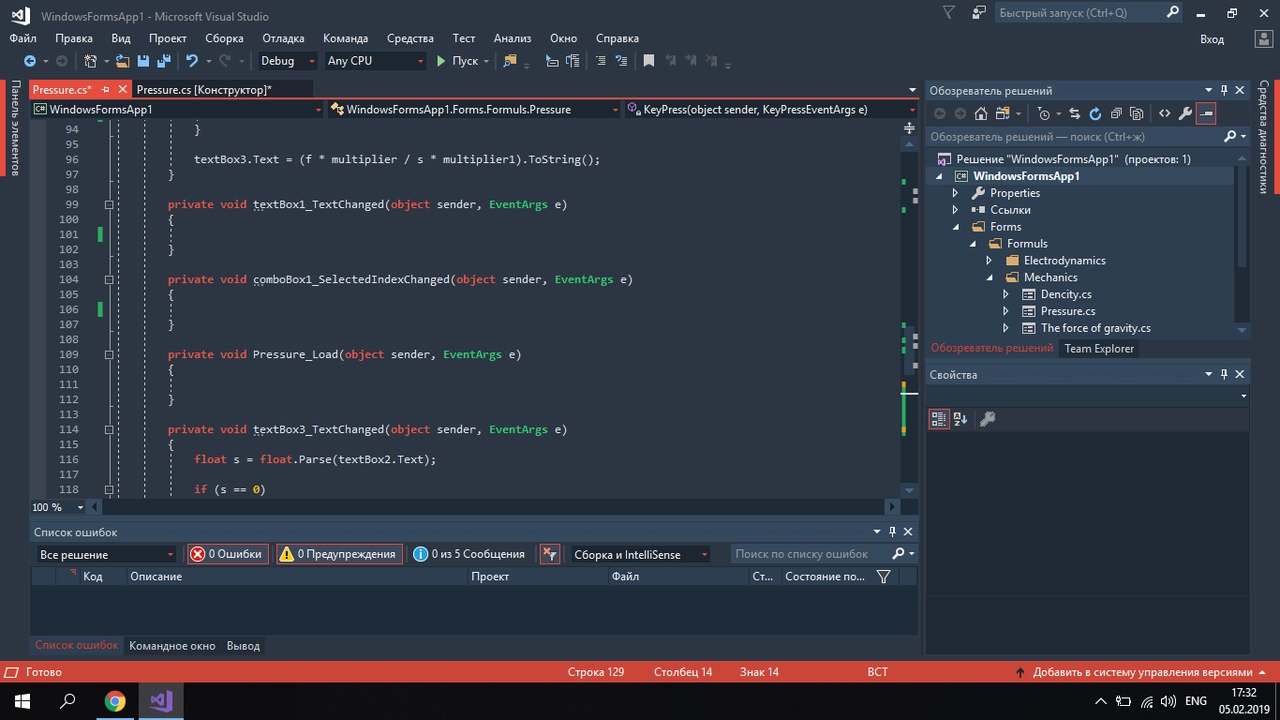
Task: Expand the Dencity.cs file node
Action: [x=1006, y=295]
